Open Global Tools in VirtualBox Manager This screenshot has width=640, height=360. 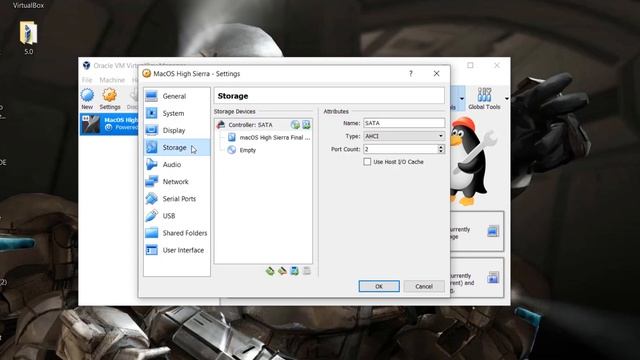point(484,99)
